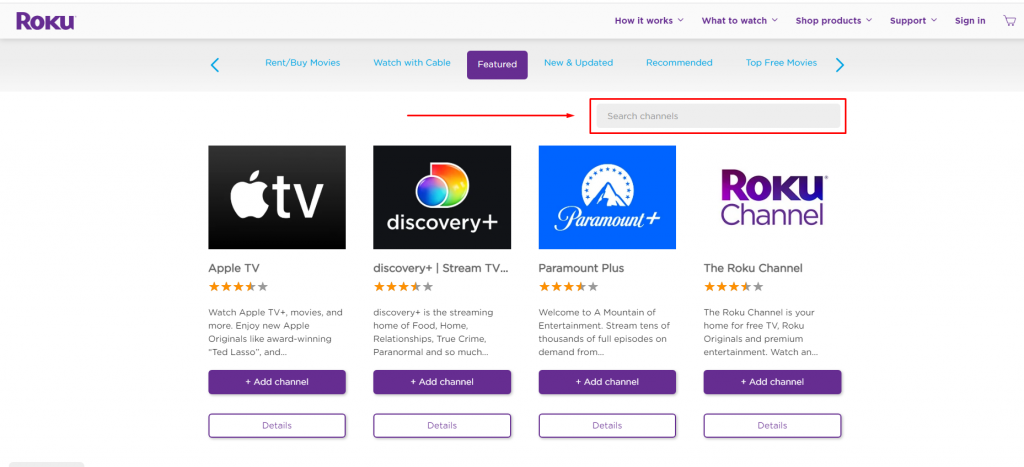Open the Apple TV channel thumbnail
Image resolution: width=1024 pixels, height=467 pixels.
277,197
